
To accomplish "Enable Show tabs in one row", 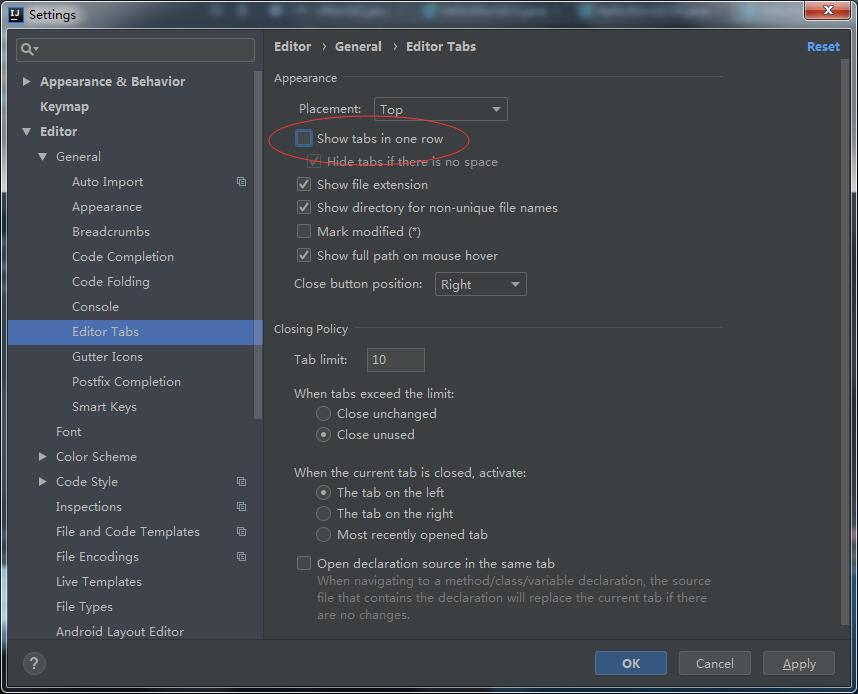I will (x=304, y=138).
